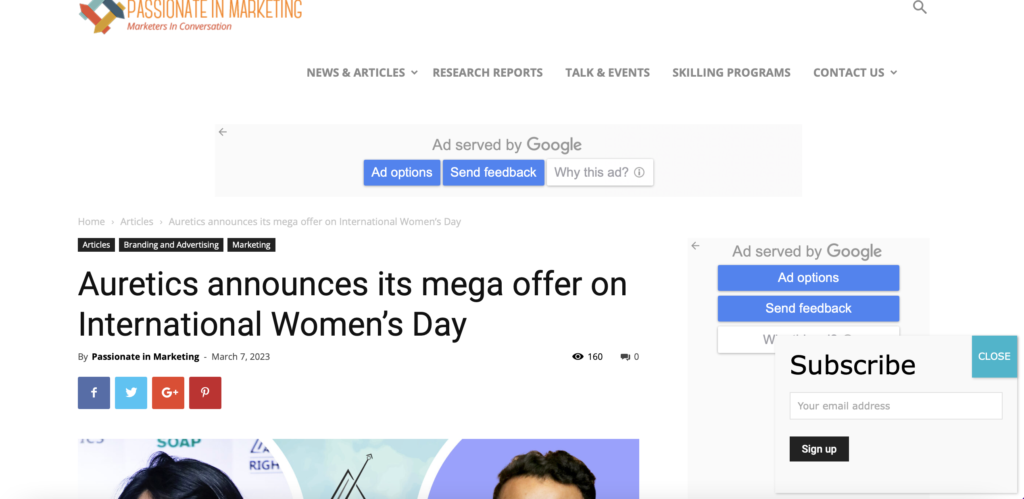Open Skilling Programs menu item
Viewport: 1024px width, 499px height.
point(731,72)
